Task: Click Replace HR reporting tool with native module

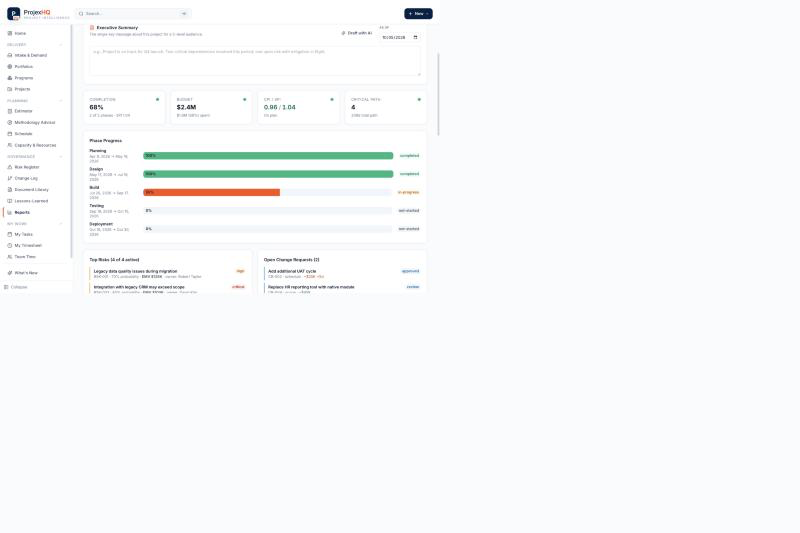Action: [x=311, y=287]
